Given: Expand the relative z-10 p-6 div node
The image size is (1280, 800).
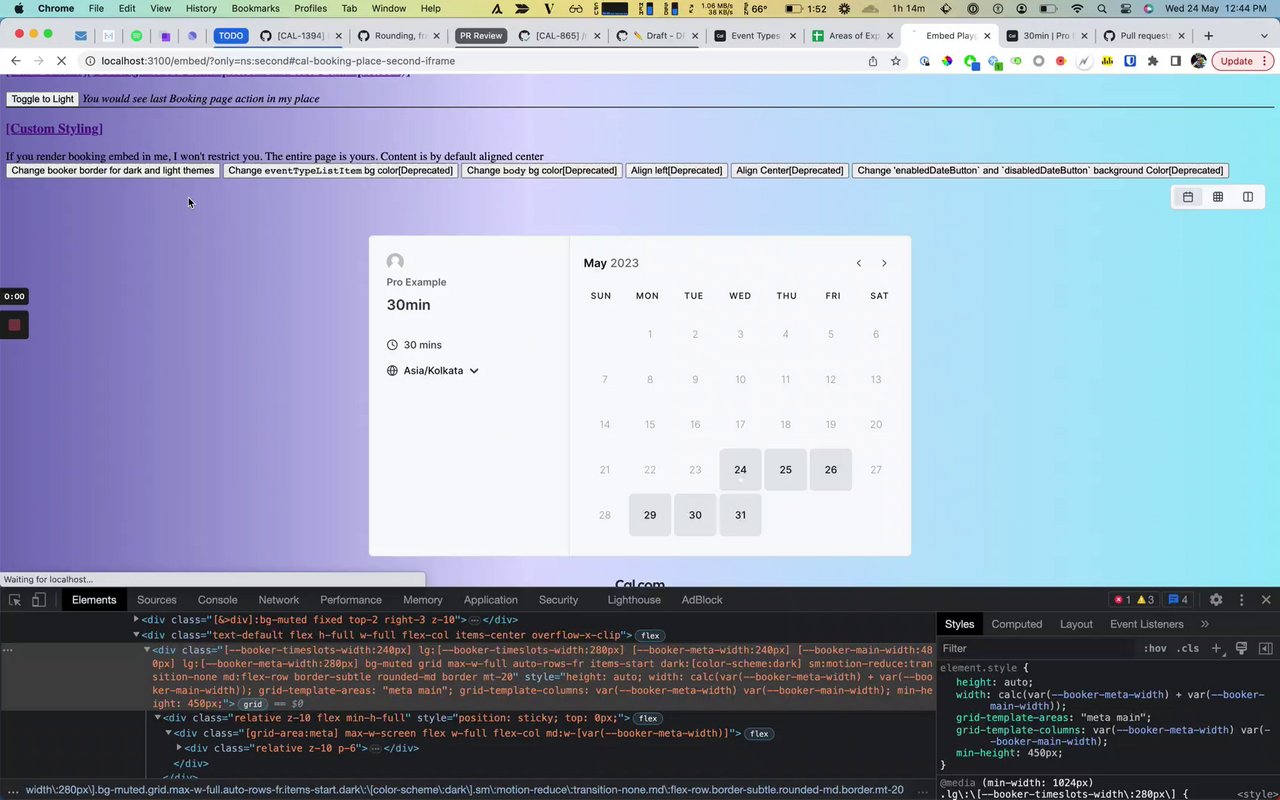Looking at the screenshot, I should (179, 748).
